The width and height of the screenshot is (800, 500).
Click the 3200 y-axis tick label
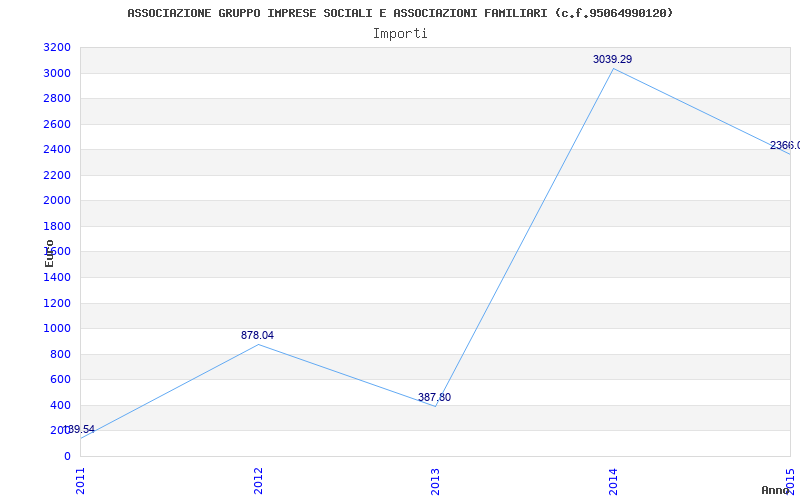click(x=57, y=48)
